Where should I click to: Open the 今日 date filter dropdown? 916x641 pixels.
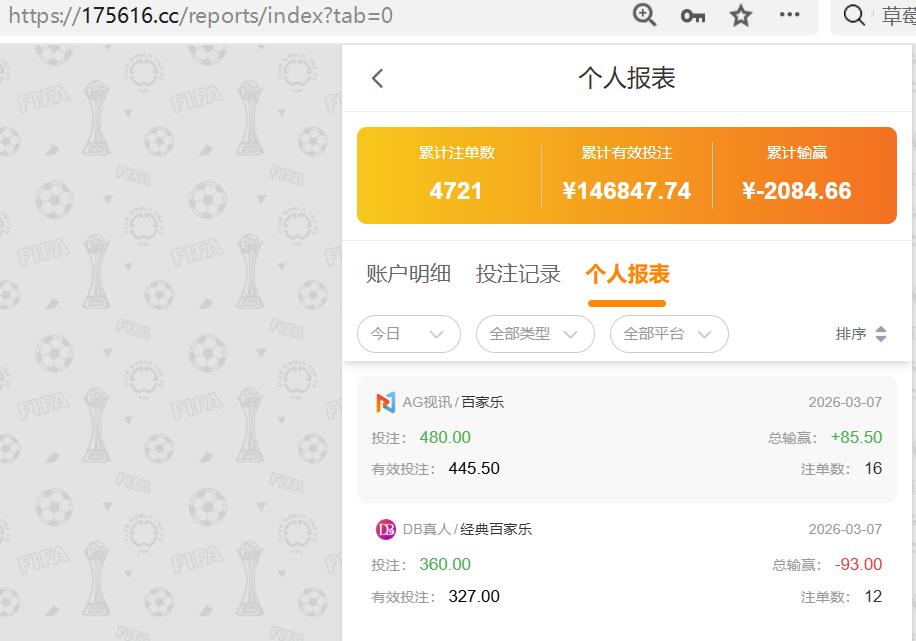click(408, 334)
